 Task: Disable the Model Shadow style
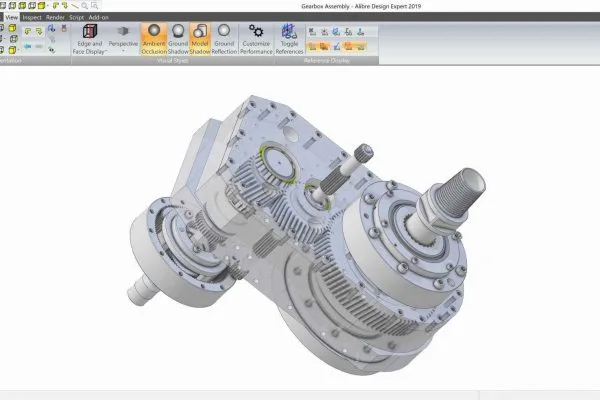click(200, 39)
